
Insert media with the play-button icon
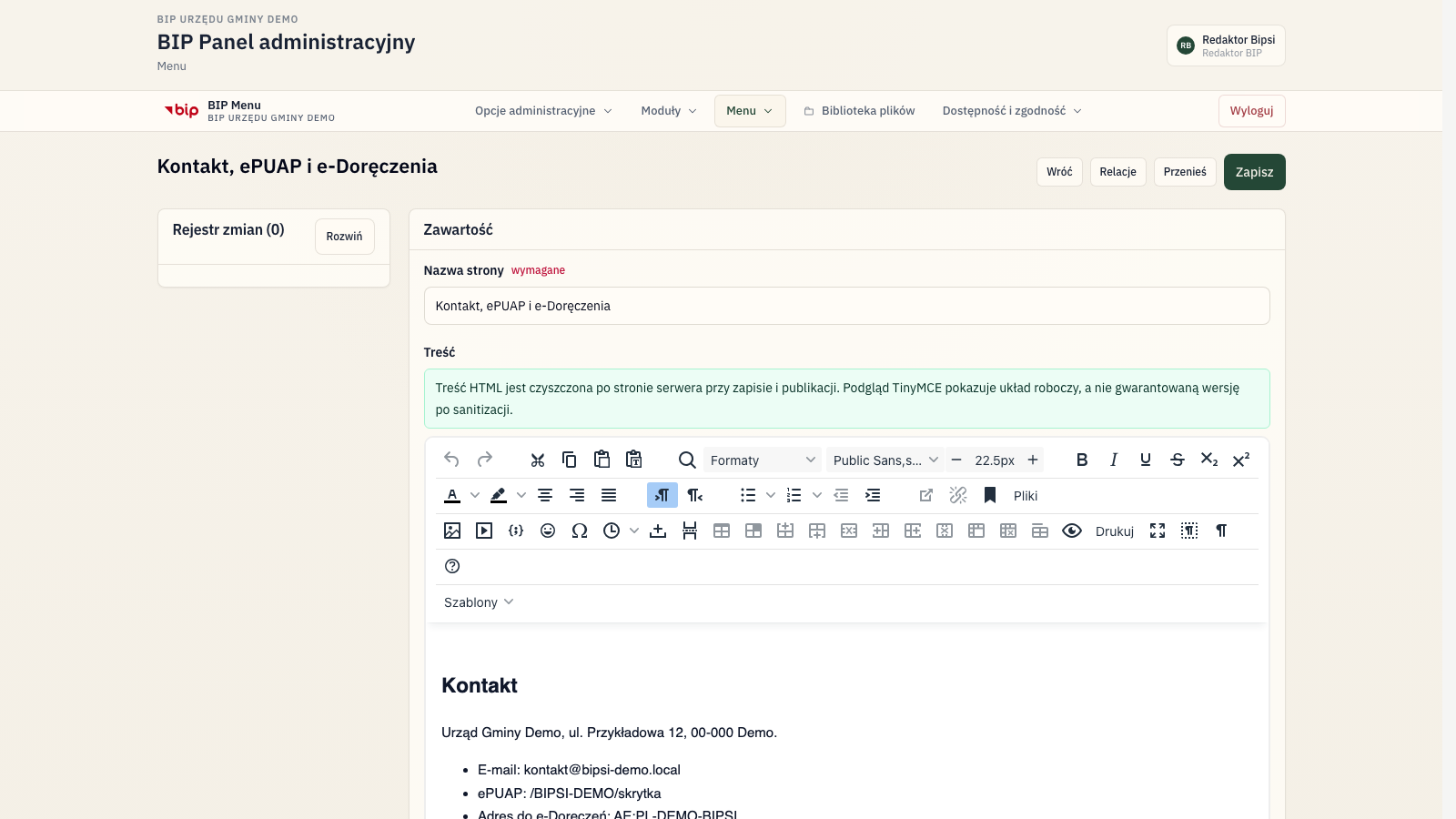[x=484, y=531]
